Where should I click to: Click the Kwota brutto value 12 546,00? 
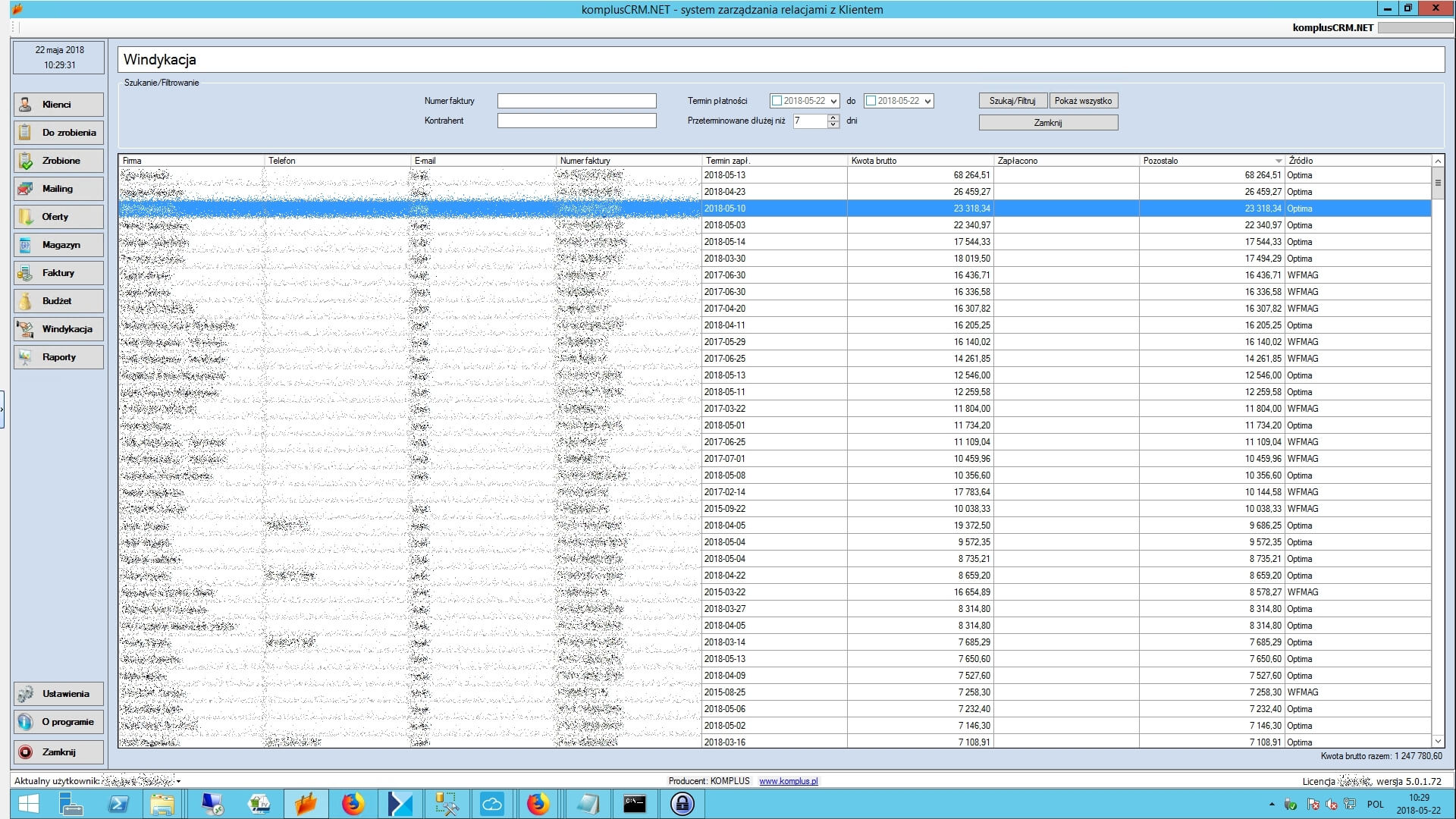click(x=921, y=375)
